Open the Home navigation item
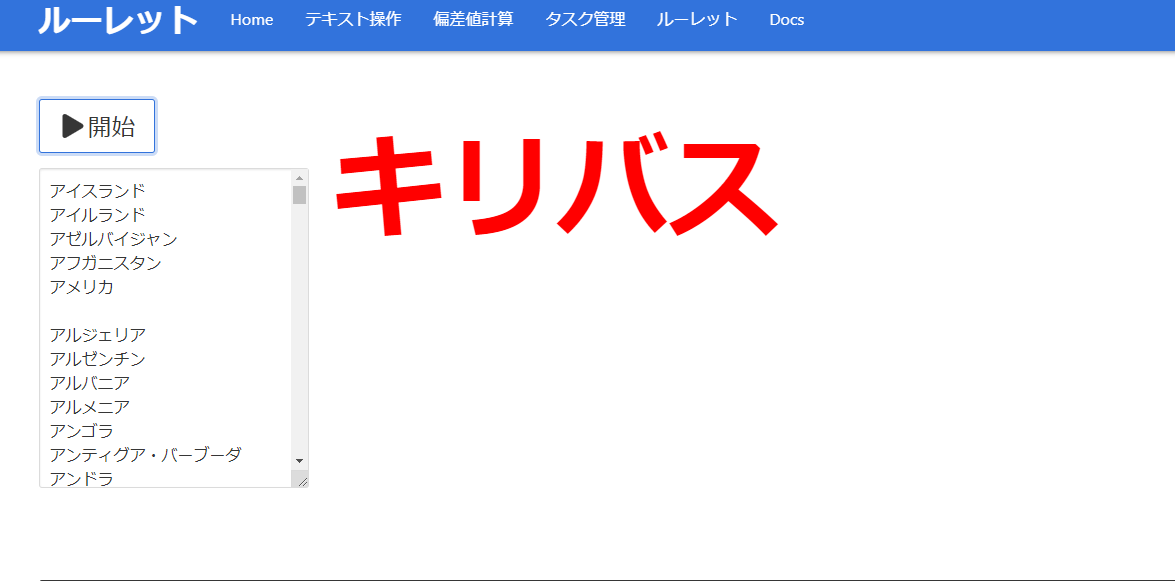Screen dimensions: 1175x581 coord(251,19)
